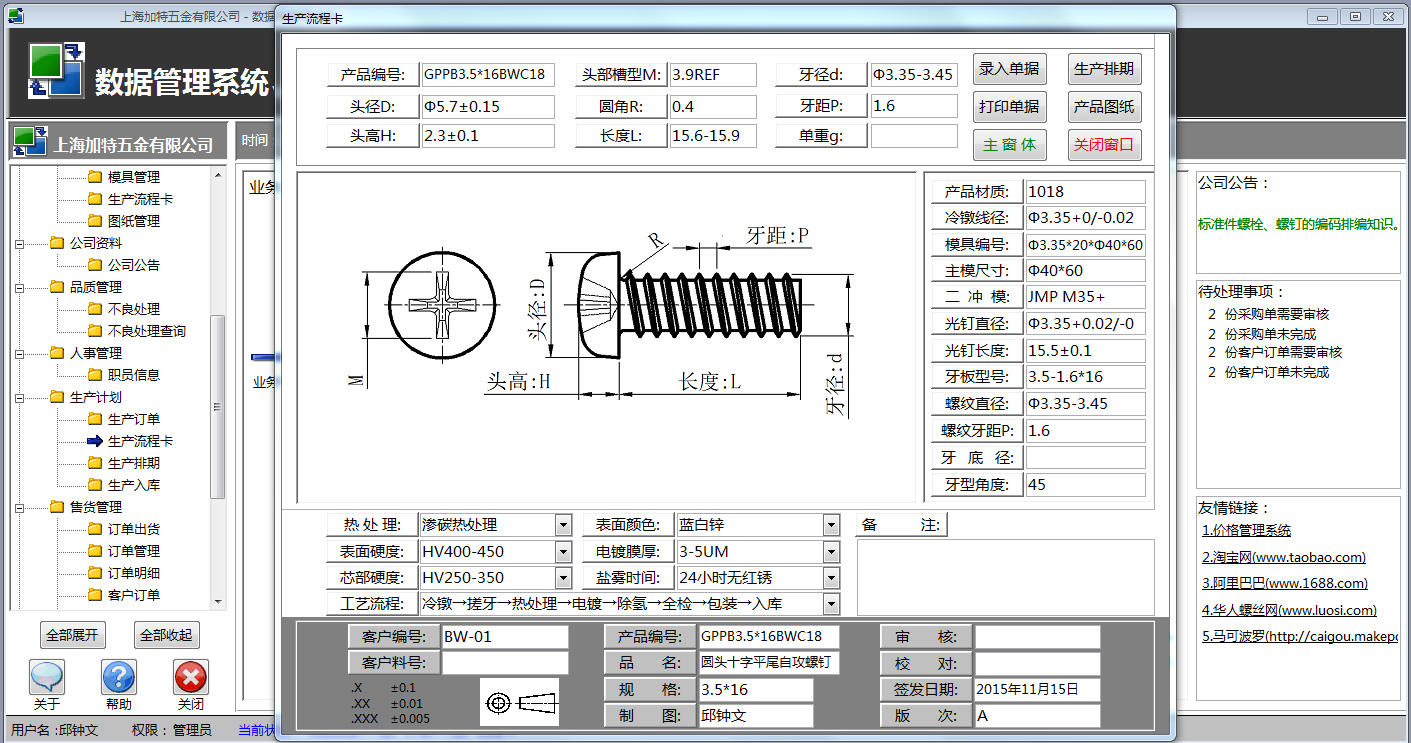Click the 图纸管理 folder icon
The height and width of the screenshot is (743, 1411).
(x=95, y=221)
